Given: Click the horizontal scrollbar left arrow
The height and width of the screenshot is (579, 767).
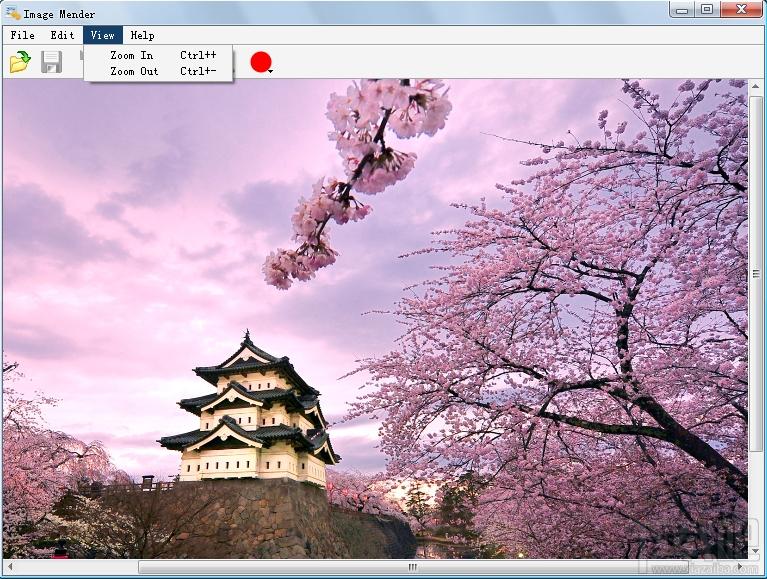Looking at the screenshot, I should click(10, 567).
